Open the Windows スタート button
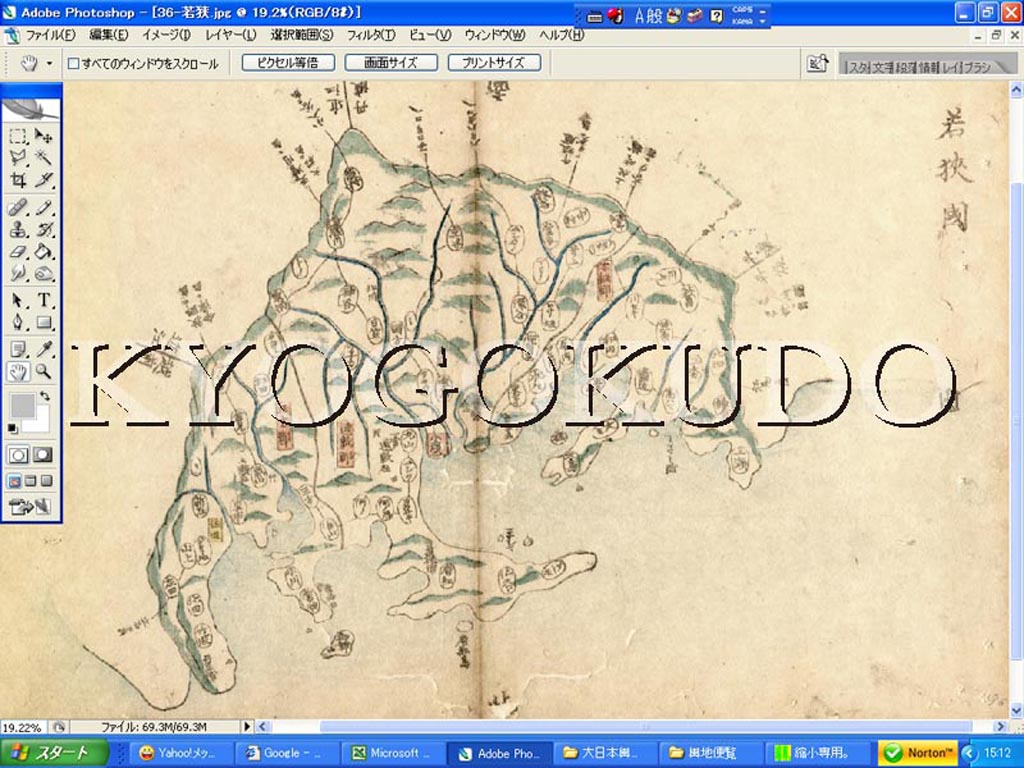Viewport: 1024px width, 768px height. pyautogui.click(x=54, y=753)
